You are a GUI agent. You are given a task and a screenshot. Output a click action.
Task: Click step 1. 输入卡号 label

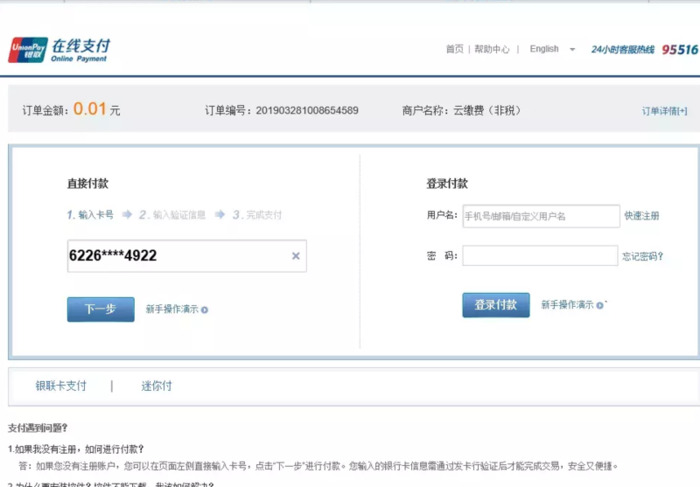[90, 215]
